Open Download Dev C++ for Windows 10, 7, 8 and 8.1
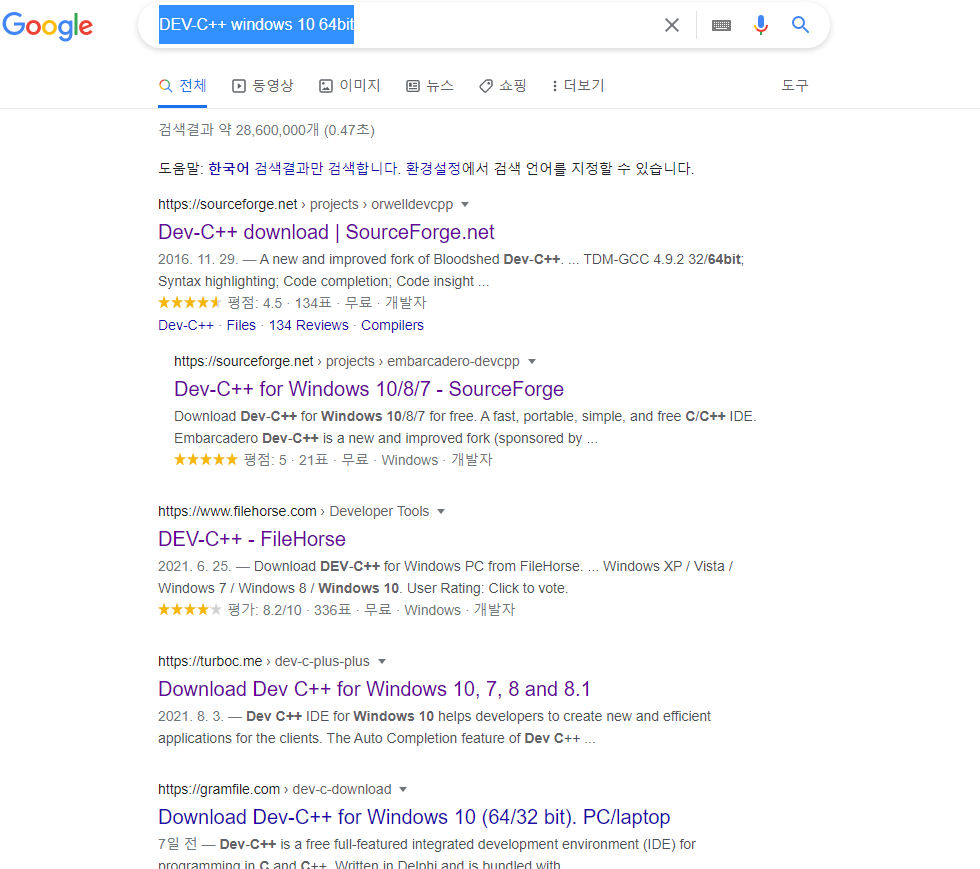980x869 pixels. (374, 689)
